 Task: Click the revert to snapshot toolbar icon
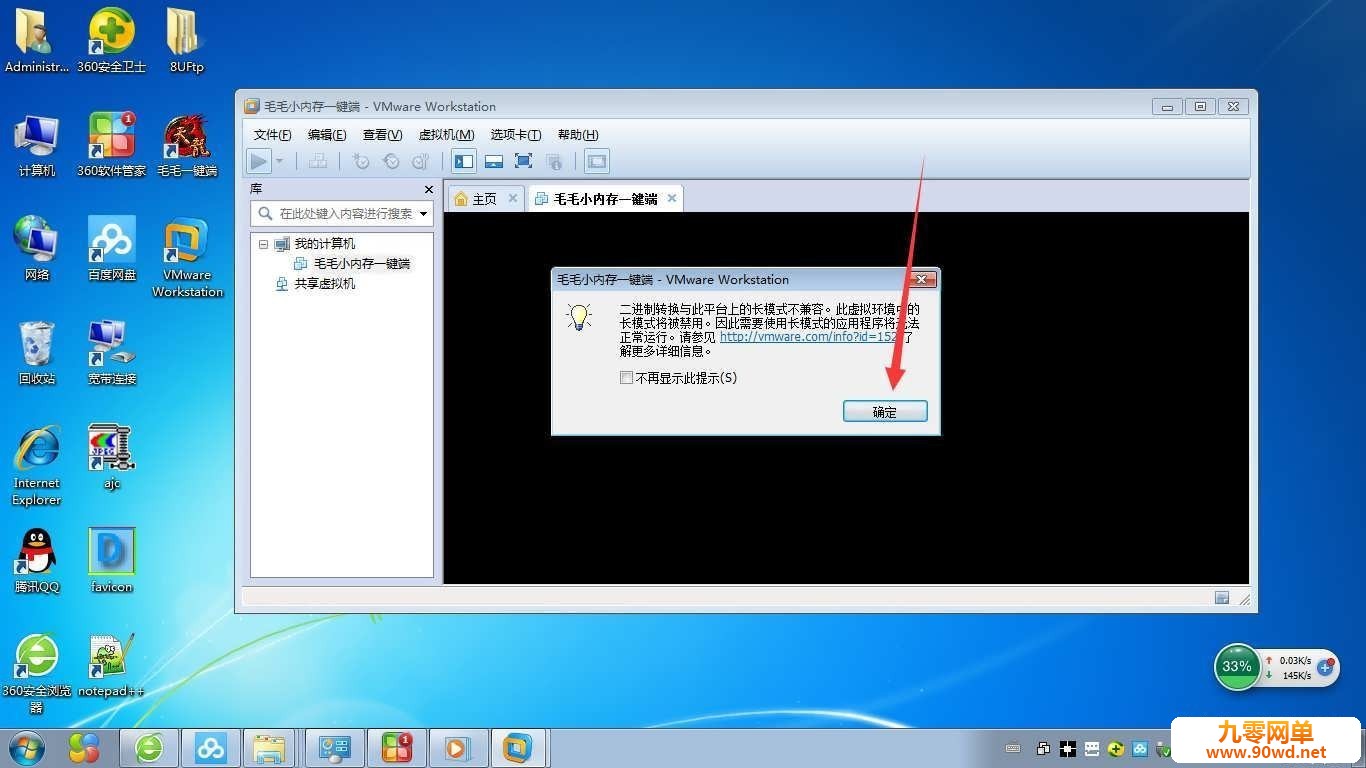click(x=391, y=161)
